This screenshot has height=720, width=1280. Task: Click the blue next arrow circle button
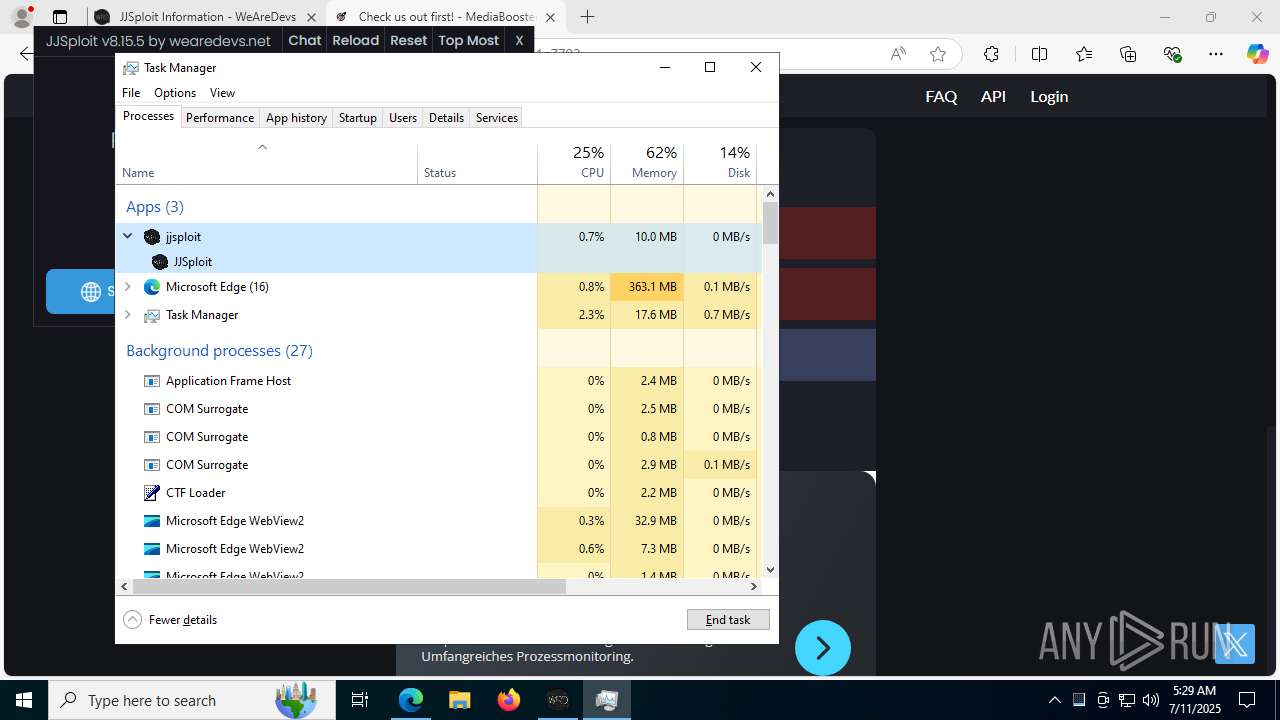point(823,648)
